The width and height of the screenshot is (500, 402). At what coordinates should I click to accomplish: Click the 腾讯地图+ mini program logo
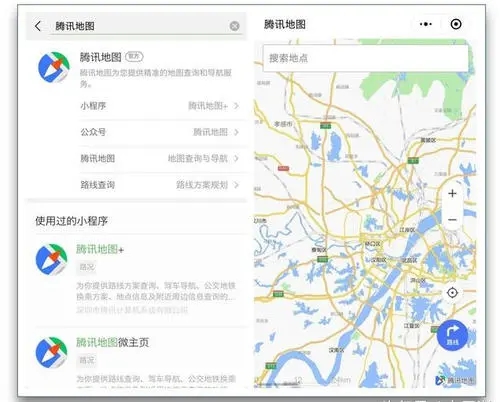[52, 259]
